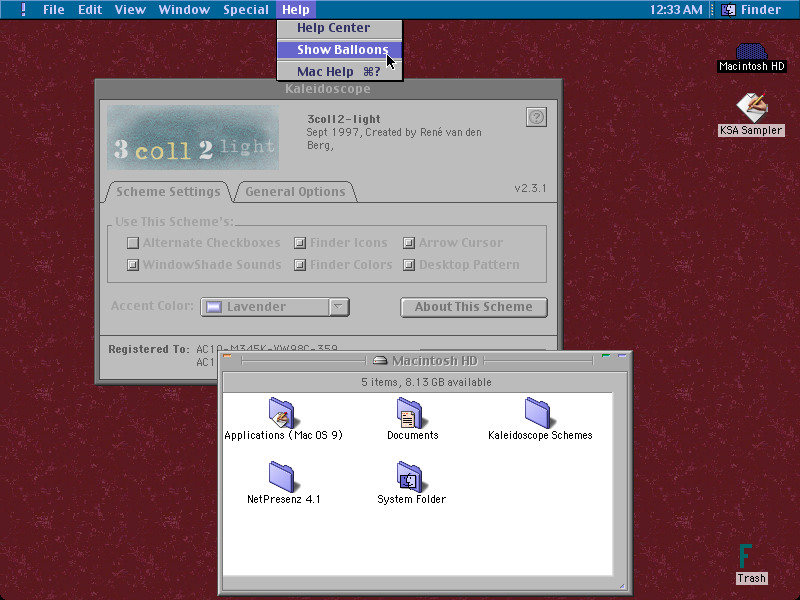Click the '5 items, 8.13 GB available' status text
The height and width of the screenshot is (600, 800).
pos(426,382)
